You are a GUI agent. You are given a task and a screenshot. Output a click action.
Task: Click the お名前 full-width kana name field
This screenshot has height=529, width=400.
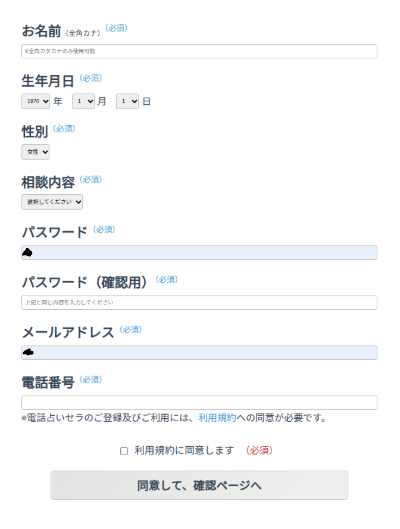tap(199, 51)
